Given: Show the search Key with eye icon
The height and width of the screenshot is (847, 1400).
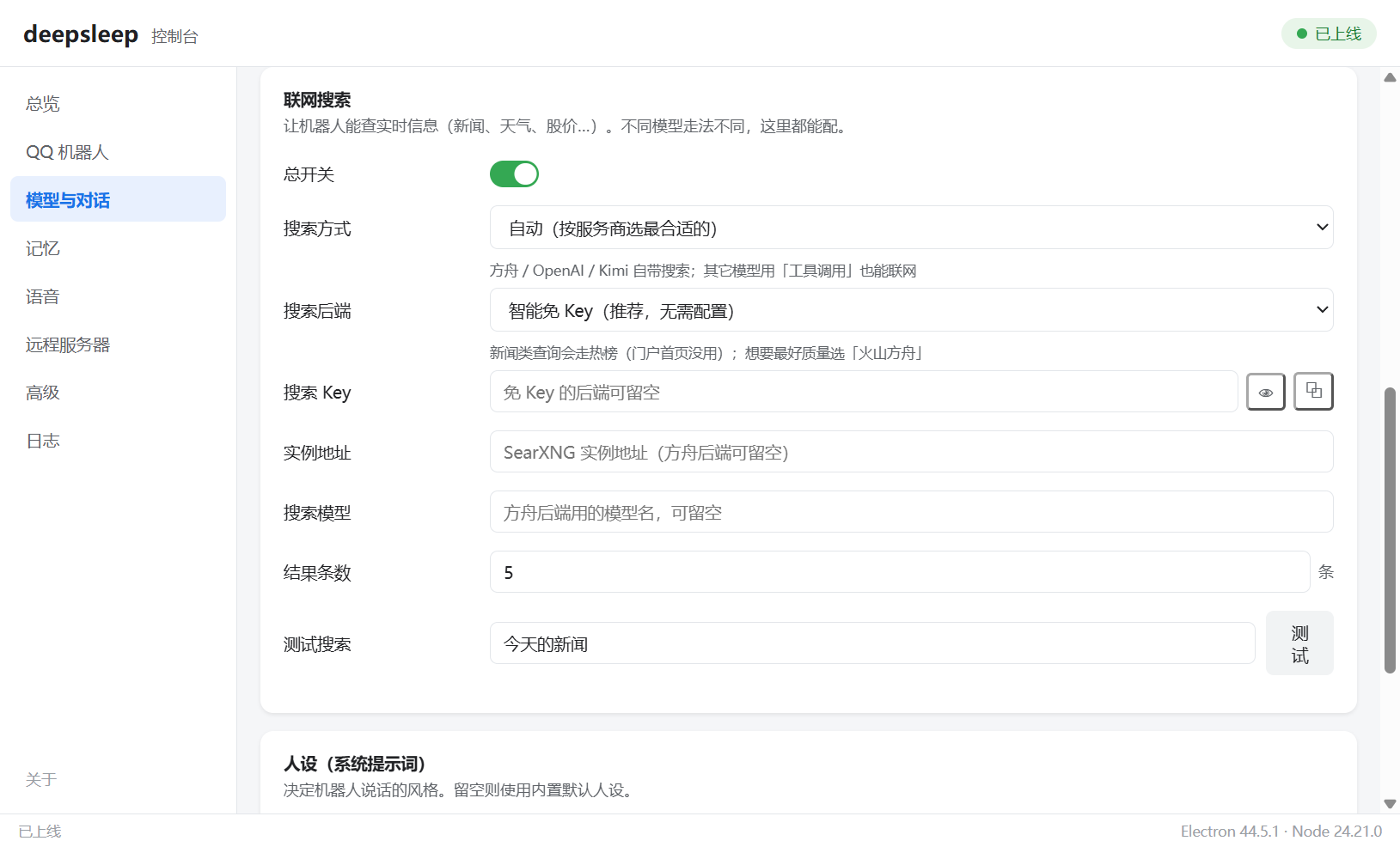Looking at the screenshot, I should click(x=1265, y=392).
